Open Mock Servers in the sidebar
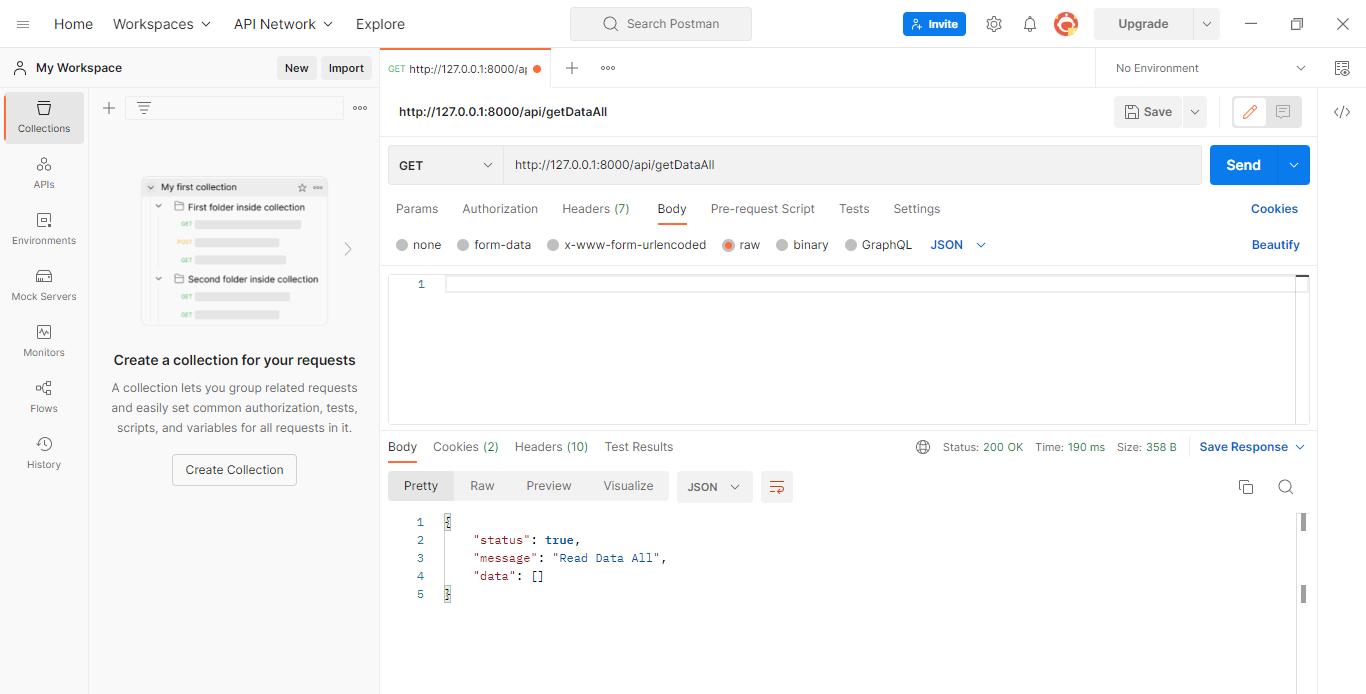 tap(44, 285)
